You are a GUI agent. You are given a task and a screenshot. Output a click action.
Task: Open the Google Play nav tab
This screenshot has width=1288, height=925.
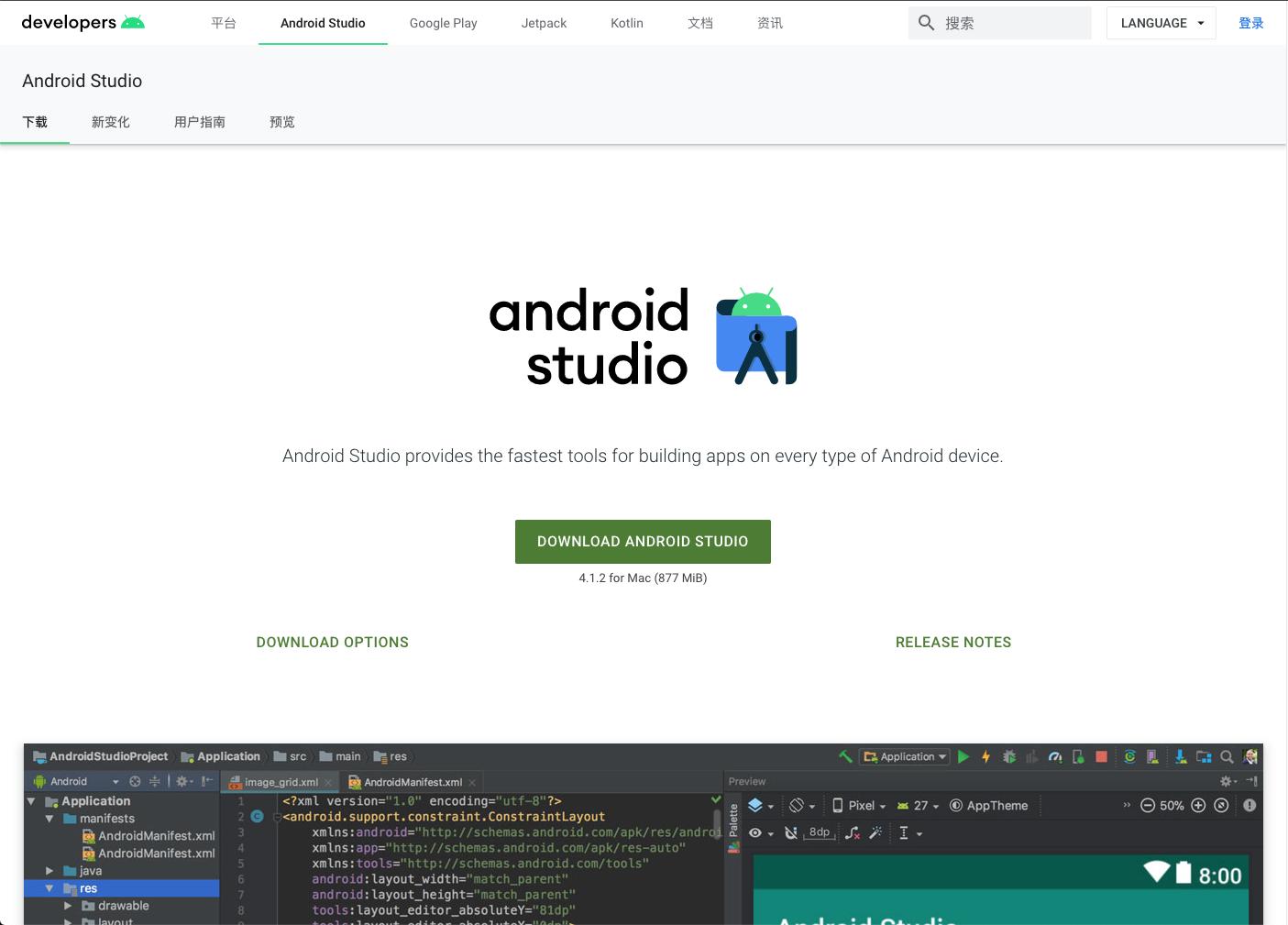(443, 23)
